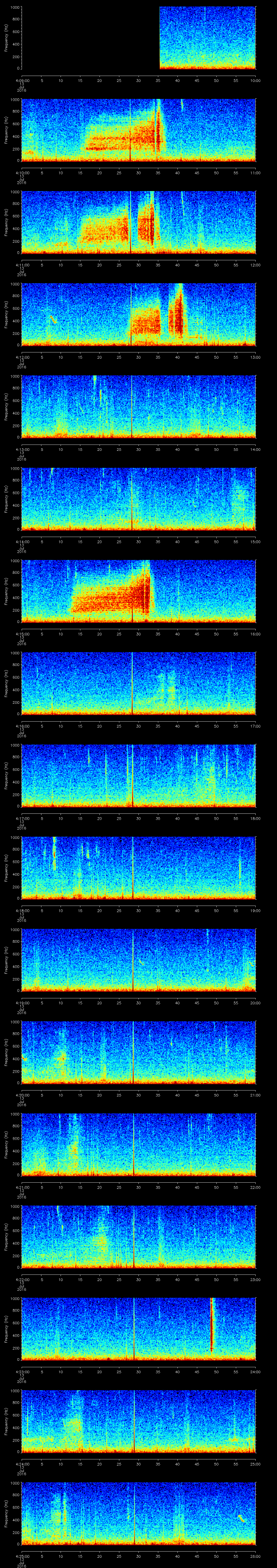Click the spectrogram panel starting at 4:21:00
This screenshot has width=277, height=1568.
[x=139, y=1144]
